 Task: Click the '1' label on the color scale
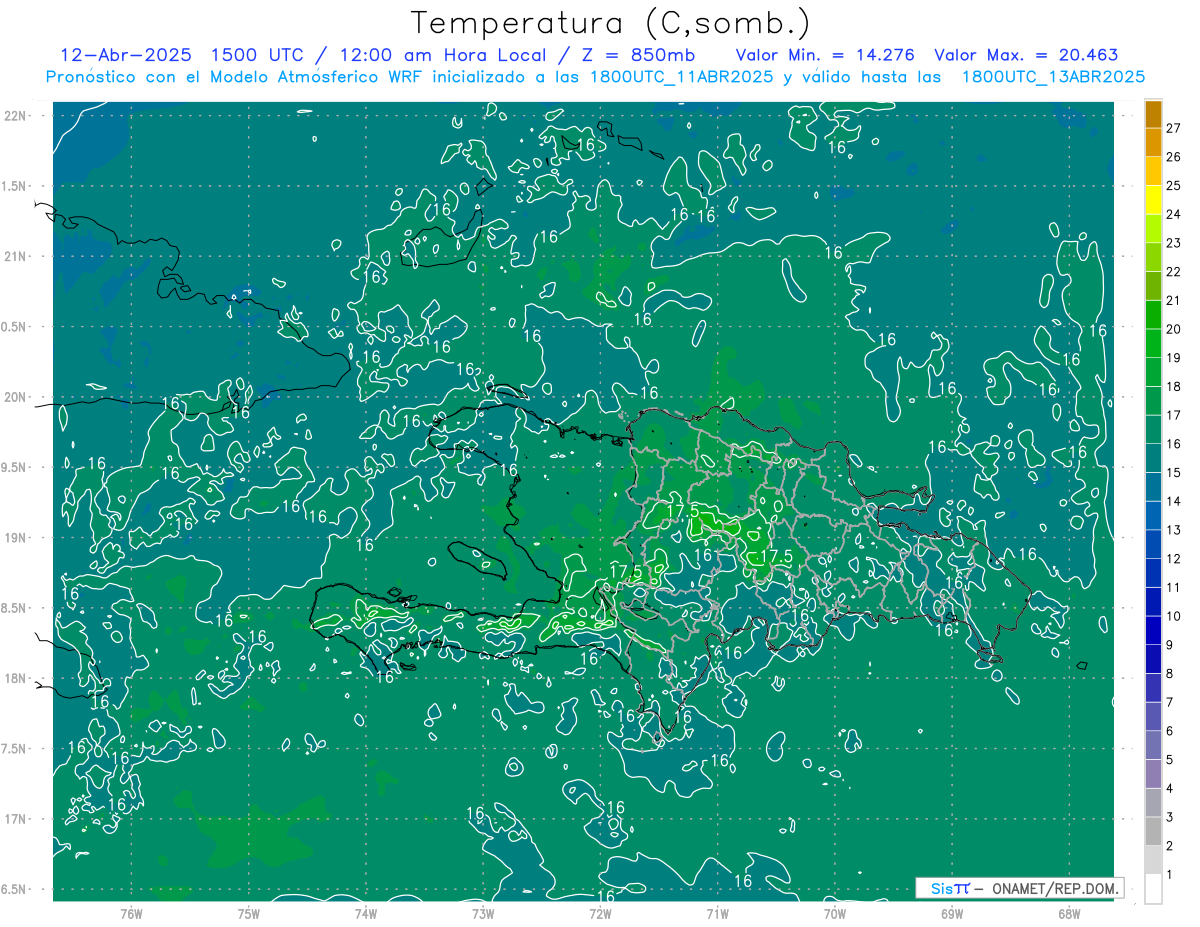tap(1170, 874)
